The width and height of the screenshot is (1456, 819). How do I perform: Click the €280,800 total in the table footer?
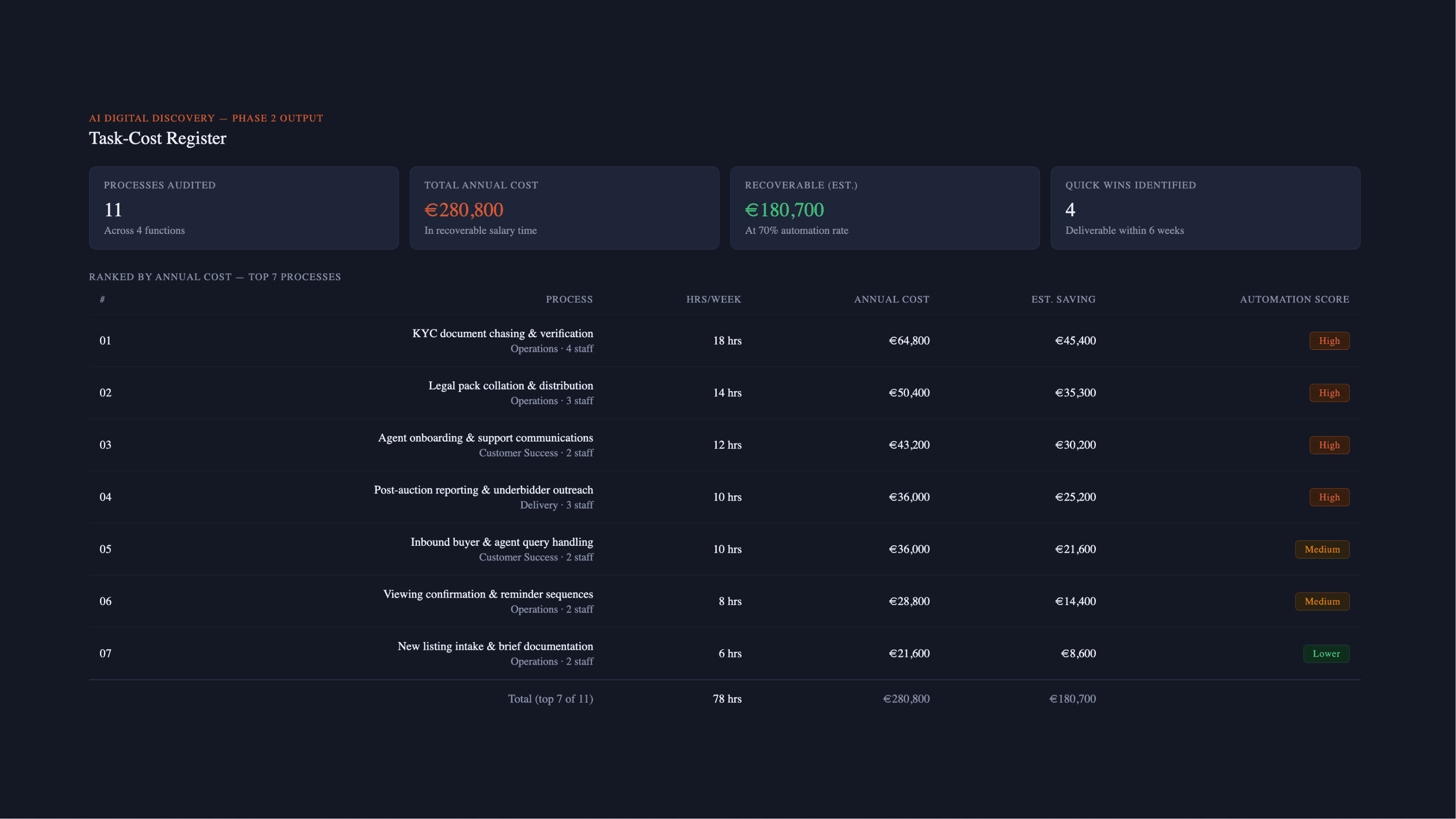906,699
